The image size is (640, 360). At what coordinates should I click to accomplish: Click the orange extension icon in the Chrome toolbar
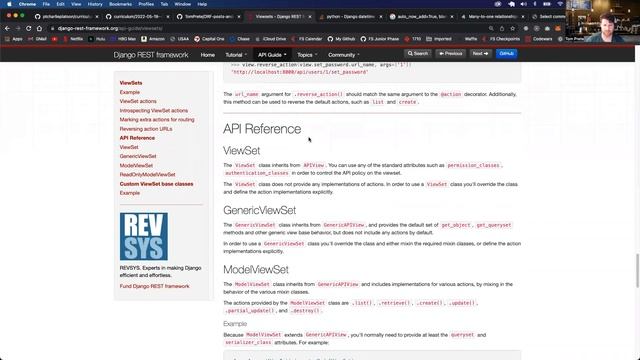coord(558,29)
